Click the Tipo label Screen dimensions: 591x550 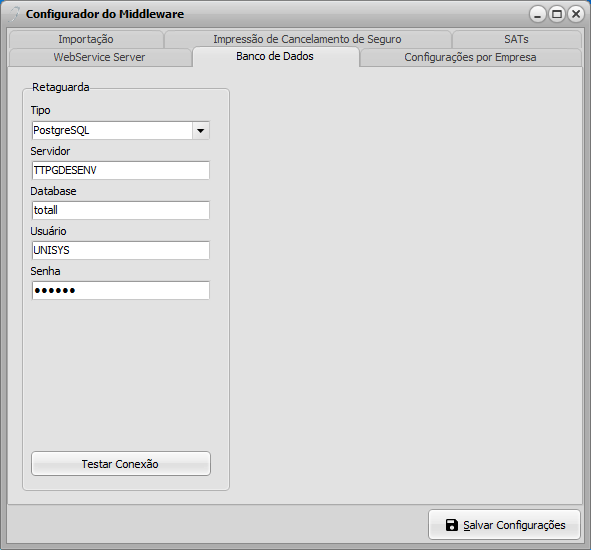[40, 110]
